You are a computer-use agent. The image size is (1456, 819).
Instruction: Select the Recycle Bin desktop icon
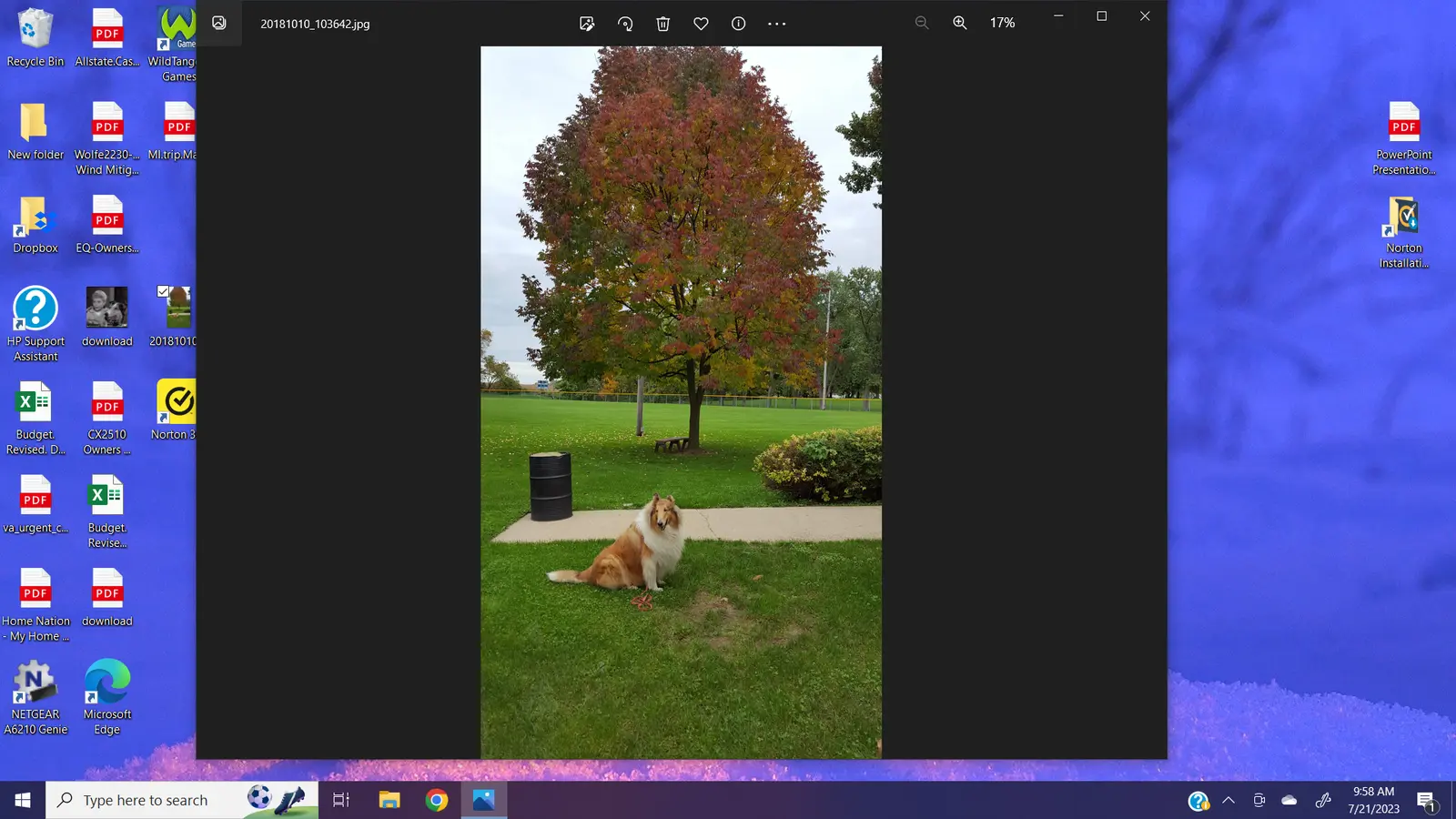(x=35, y=36)
